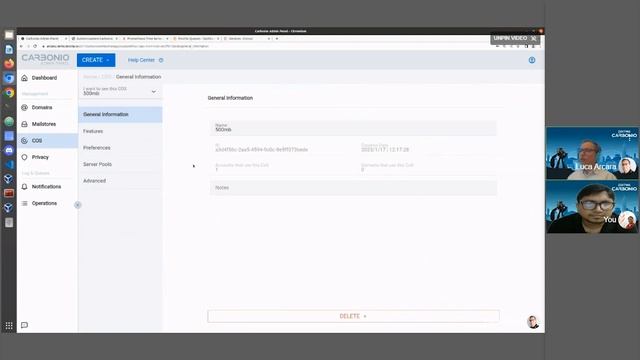
Task: Open Discord from the Ubuntu dock
Action: (9, 150)
